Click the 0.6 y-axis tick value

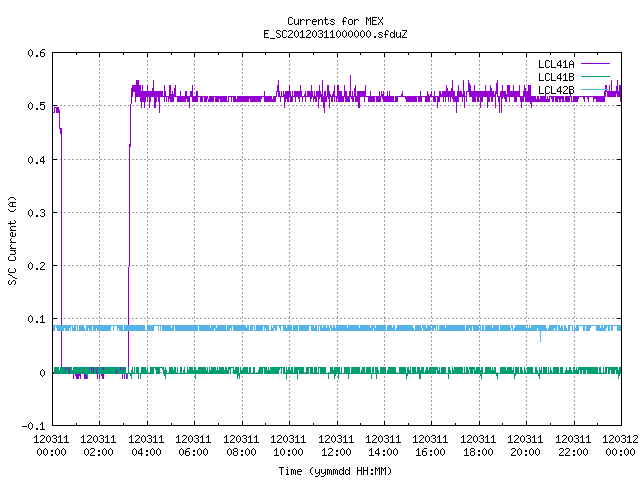coord(36,53)
